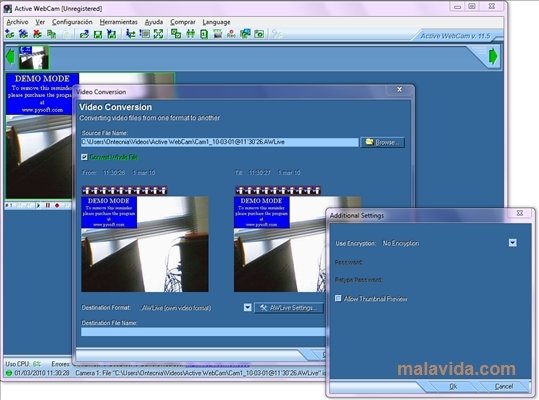Click the Till filmstrip timeline bar
This screenshot has height=400, width=539.
[277, 190]
